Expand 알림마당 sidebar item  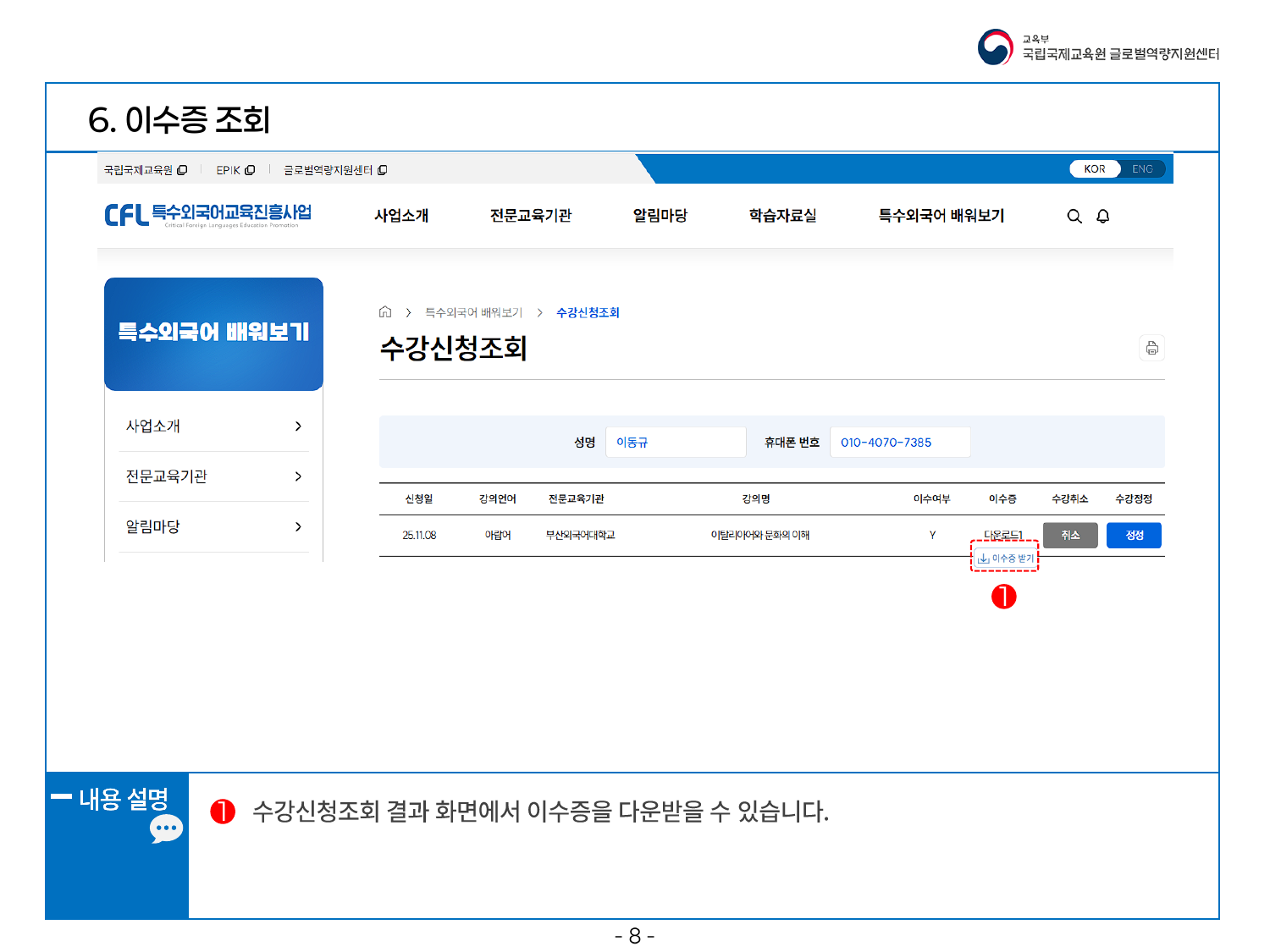(x=298, y=526)
